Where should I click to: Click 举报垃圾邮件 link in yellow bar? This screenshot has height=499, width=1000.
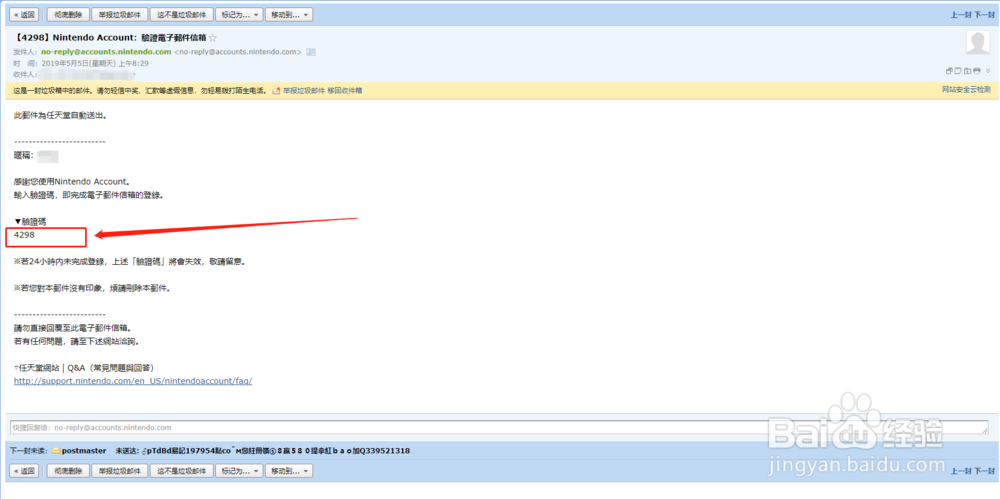click(x=304, y=91)
